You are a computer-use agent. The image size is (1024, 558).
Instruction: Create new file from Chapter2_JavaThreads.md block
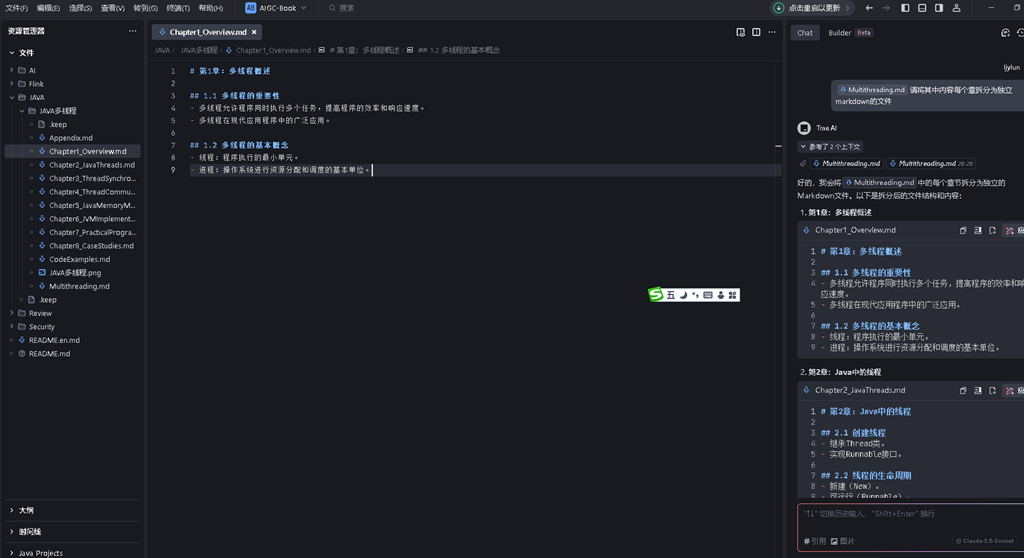993,390
